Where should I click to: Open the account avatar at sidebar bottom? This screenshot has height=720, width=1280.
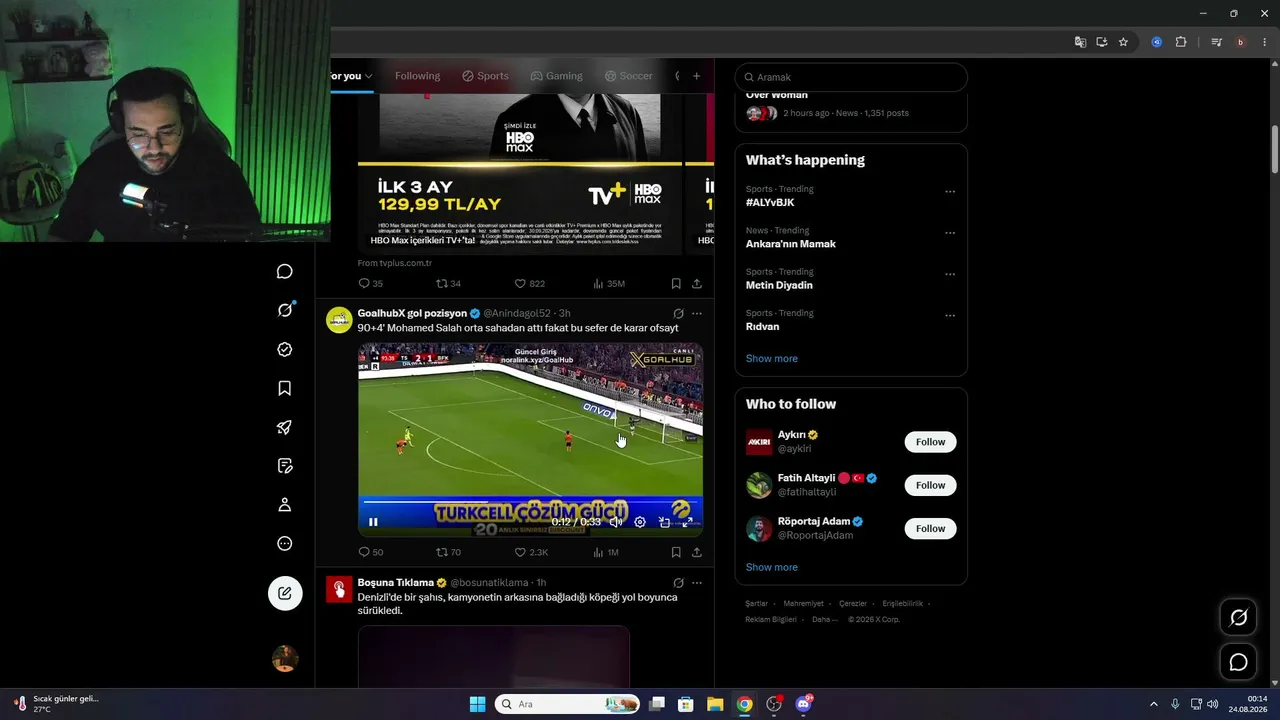click(x=285, y=658)
